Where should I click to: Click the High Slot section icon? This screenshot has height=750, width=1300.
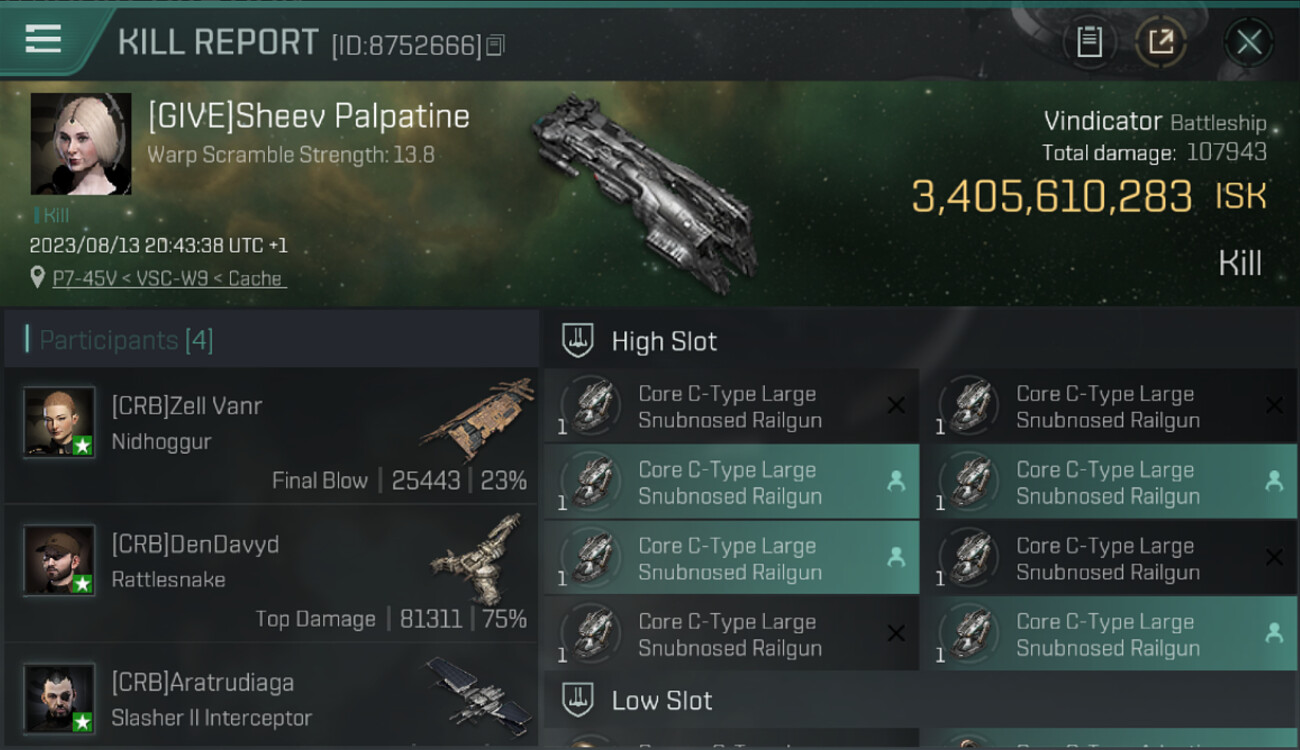(578, 341)
